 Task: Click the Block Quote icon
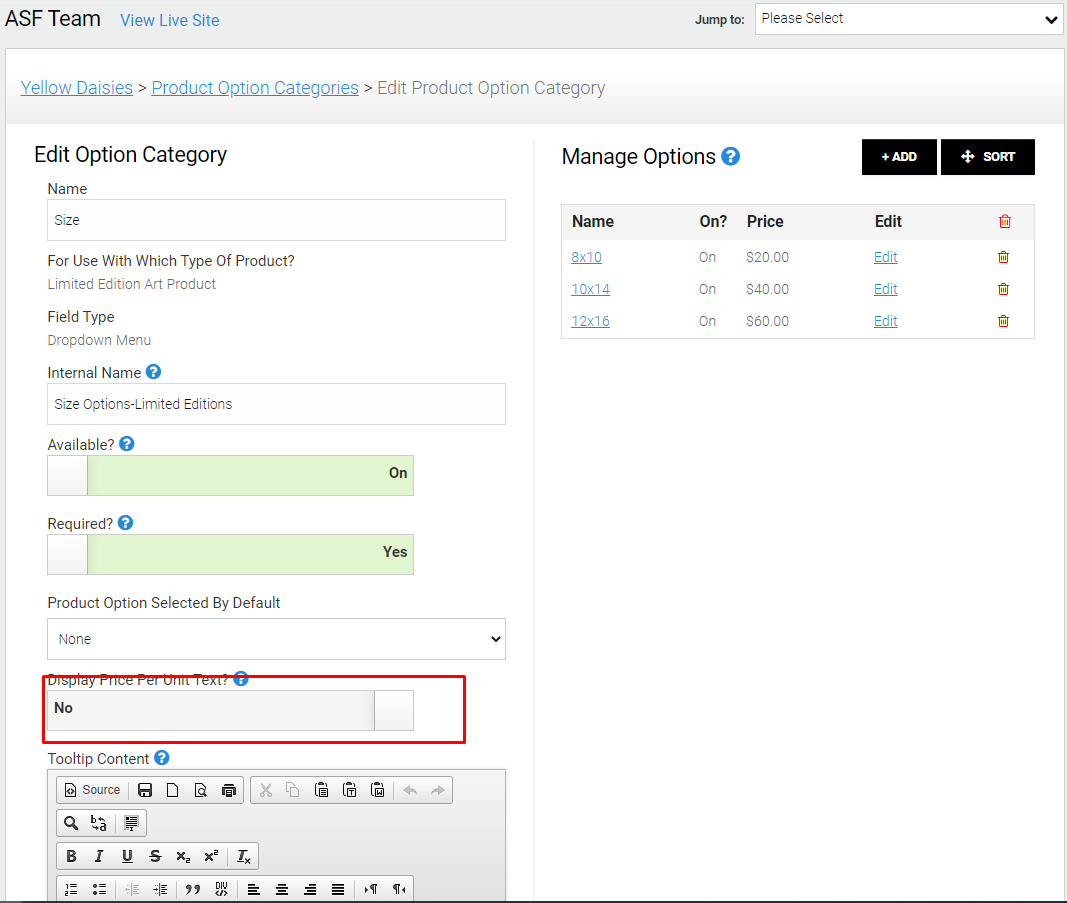click(193, 889)
